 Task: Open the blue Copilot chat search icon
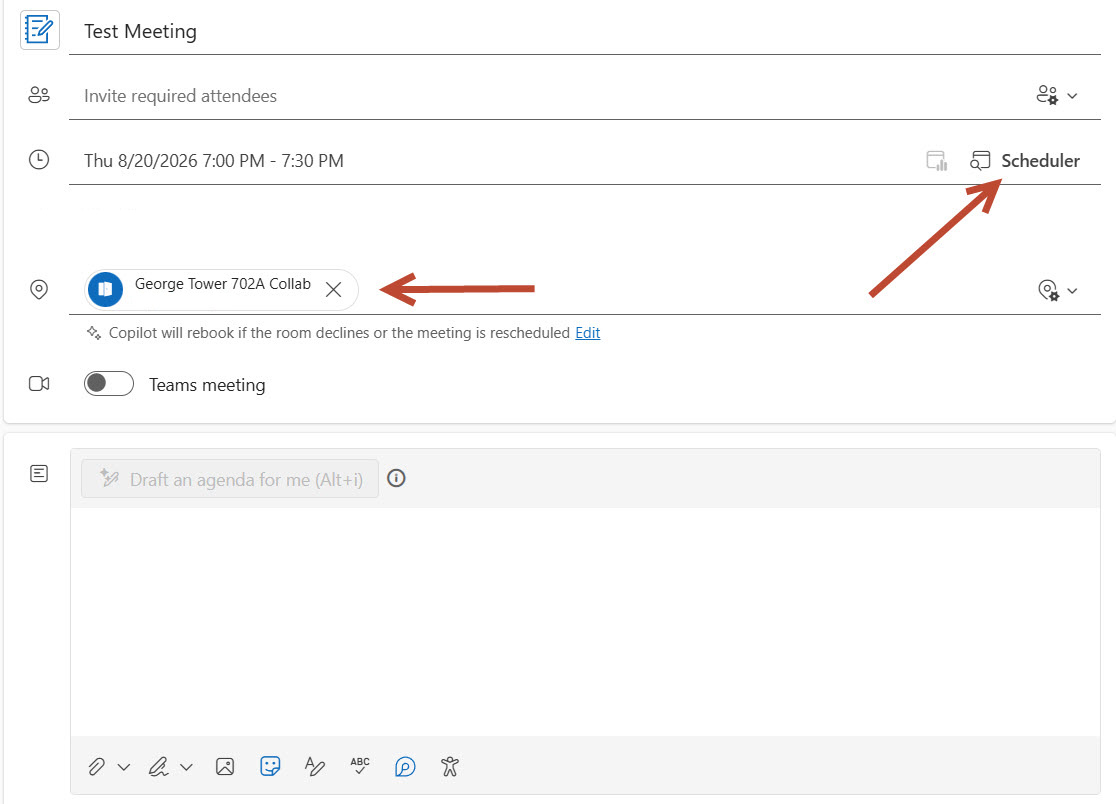coord(405,766)
